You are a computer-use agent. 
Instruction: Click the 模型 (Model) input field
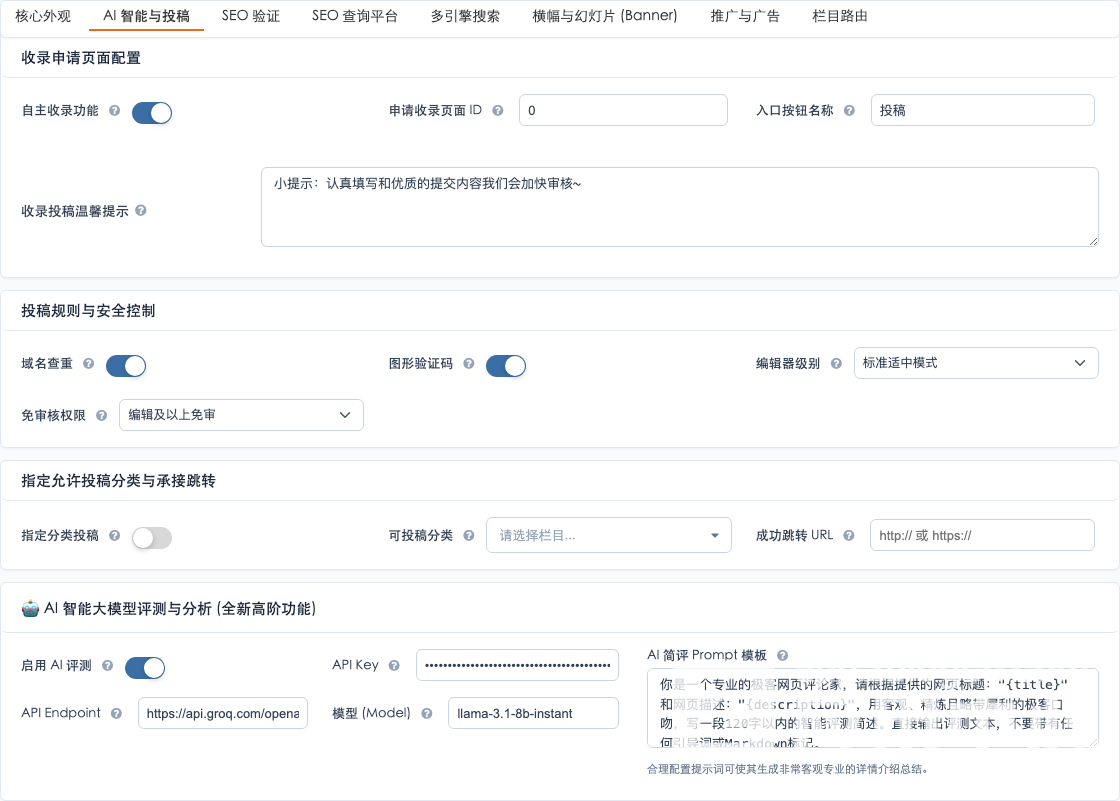pos(533,713)
